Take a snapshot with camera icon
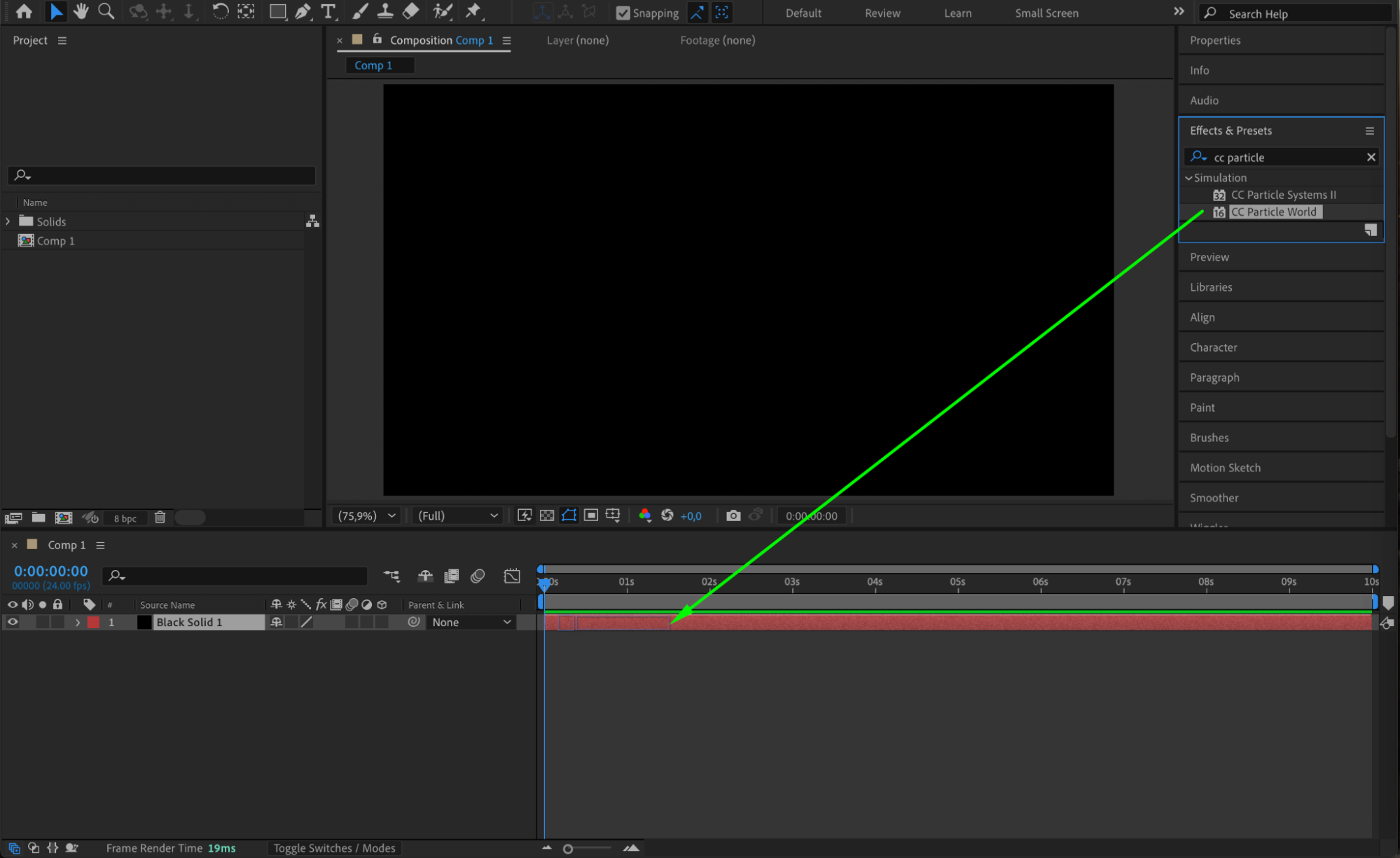1400x858 pixels. (733, 516)
